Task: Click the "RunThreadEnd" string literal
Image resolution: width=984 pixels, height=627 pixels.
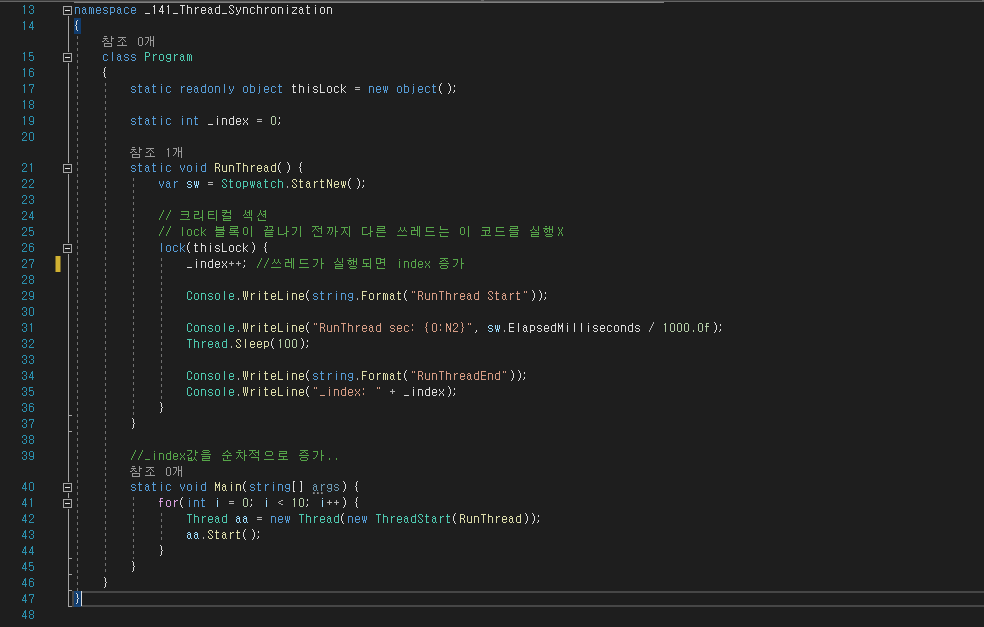Action: click(459, 376)
